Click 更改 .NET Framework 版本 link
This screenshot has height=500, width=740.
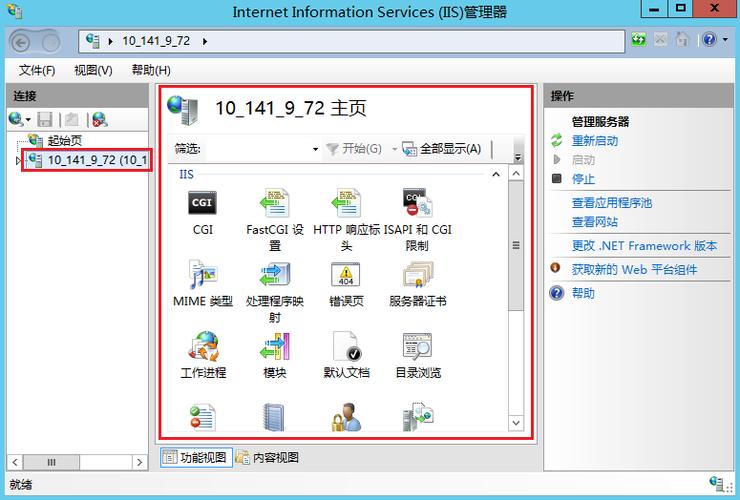click(x=644, y=246)
